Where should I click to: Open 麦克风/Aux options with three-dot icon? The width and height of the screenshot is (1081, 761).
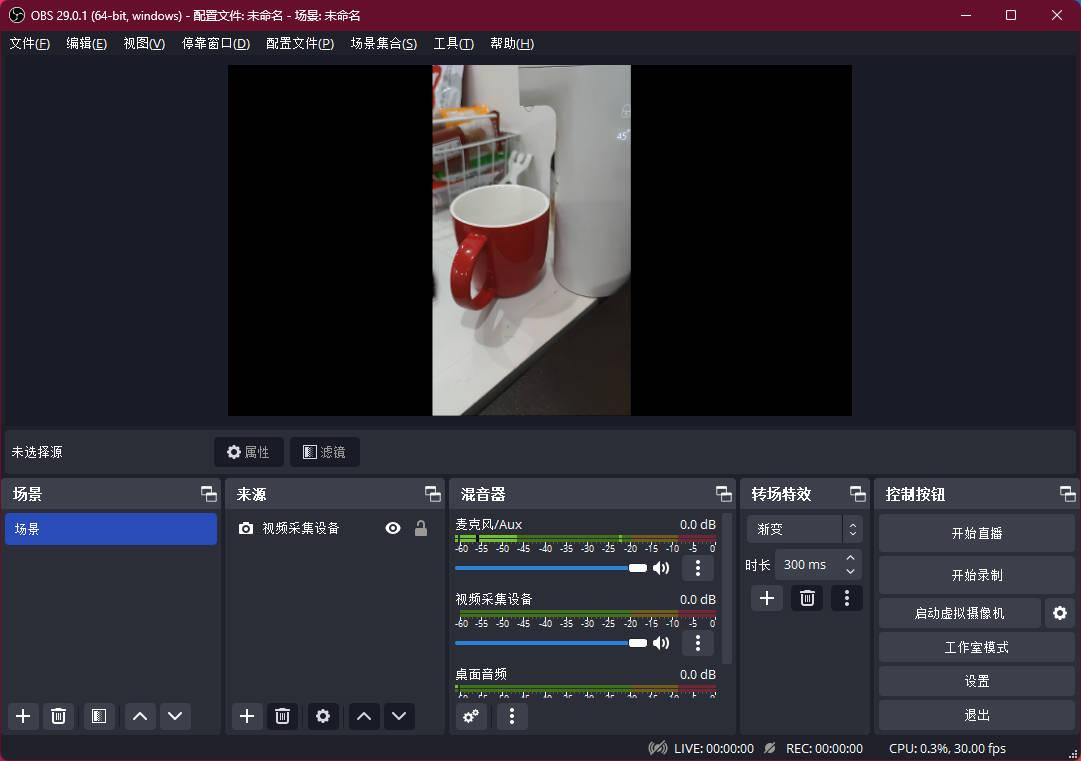(697, 568)
